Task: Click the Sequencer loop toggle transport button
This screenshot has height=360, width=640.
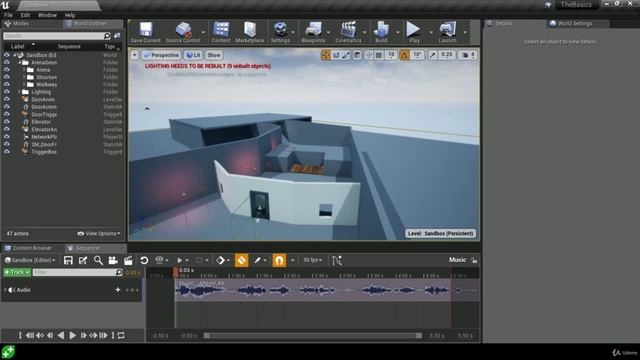Action: click(x=121, y=336)
